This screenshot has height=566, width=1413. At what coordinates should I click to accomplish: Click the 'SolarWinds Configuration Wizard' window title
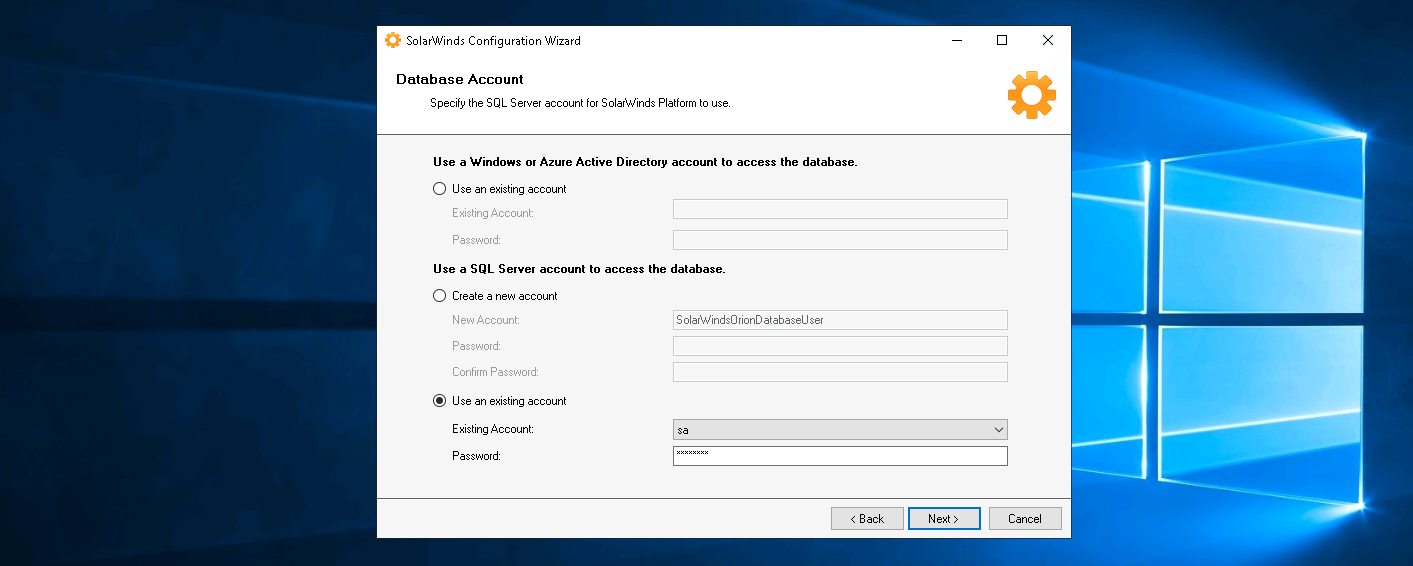pos(493,41)
